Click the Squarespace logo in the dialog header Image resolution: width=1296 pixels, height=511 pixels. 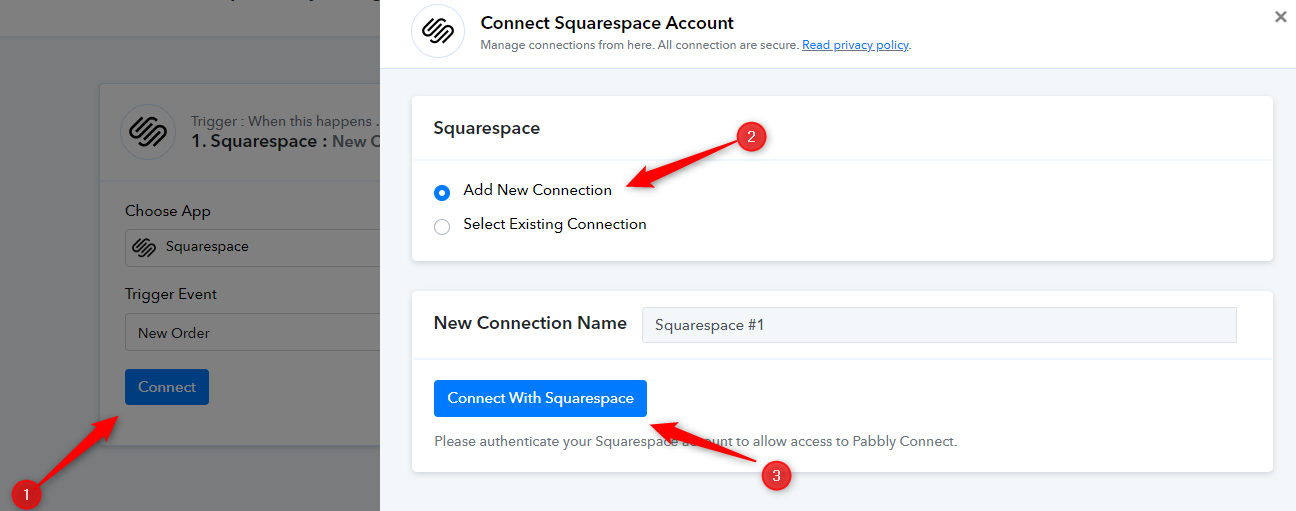pos(438,31)
